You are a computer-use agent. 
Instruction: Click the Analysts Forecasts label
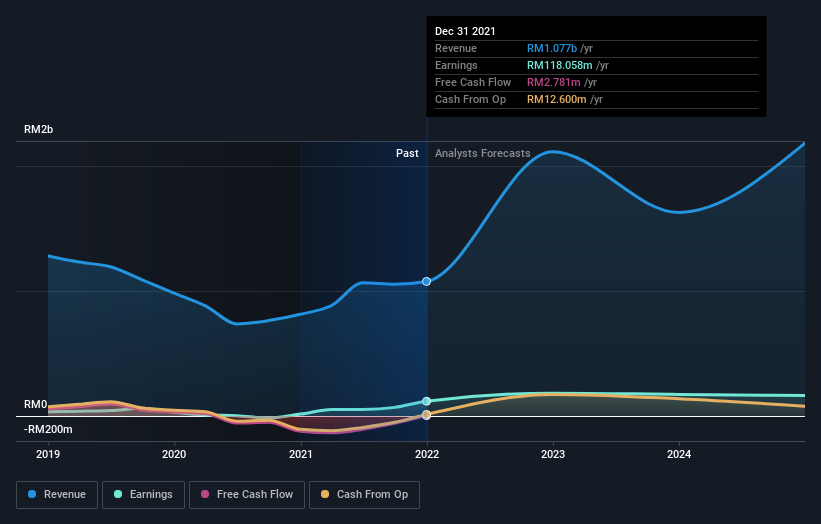tap(482, 153)
